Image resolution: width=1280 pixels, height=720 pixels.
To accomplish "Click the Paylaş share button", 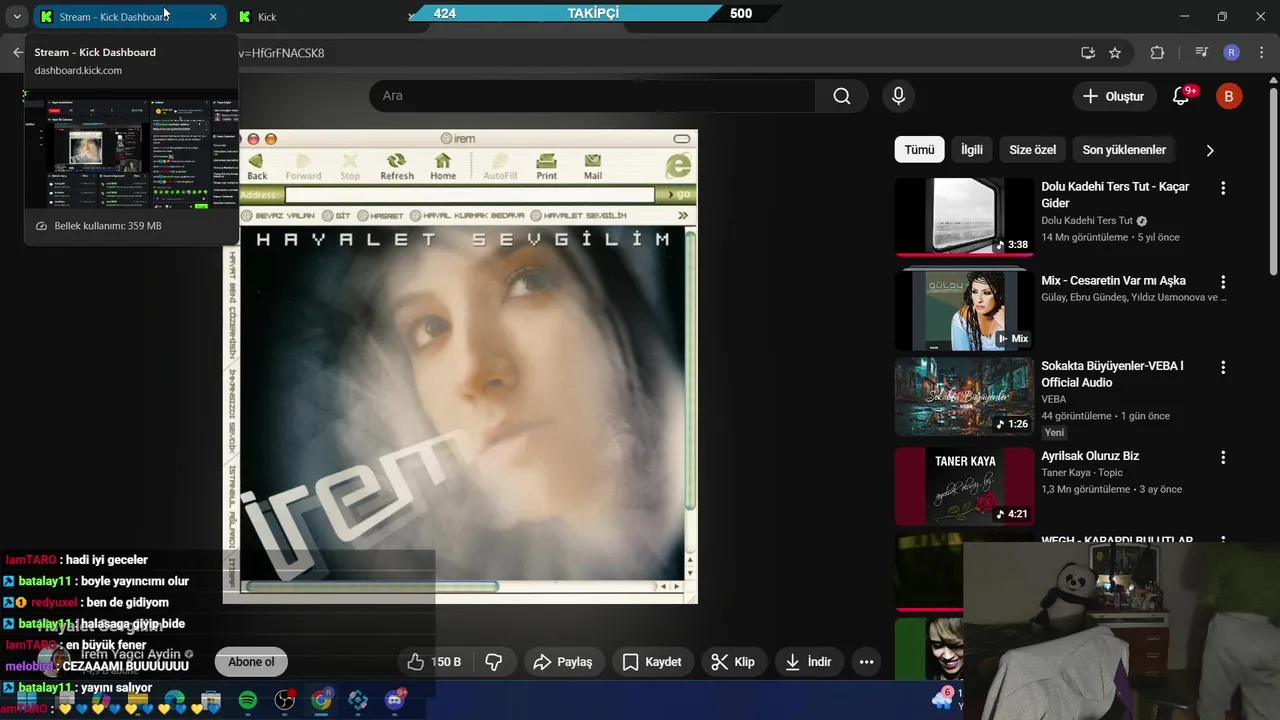I will [x=563, y=662].
